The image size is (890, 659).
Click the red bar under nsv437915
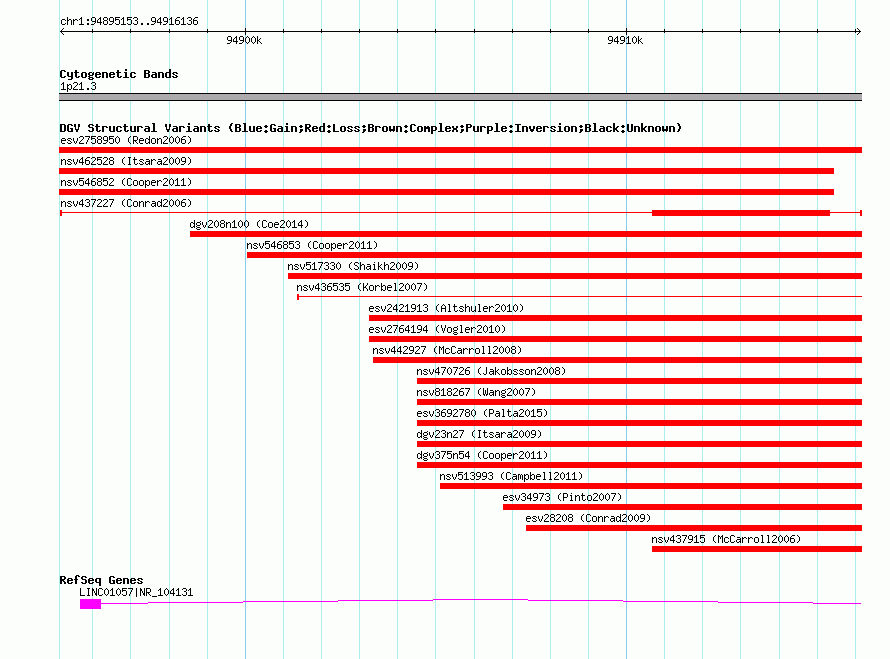[x=757, y=549]
